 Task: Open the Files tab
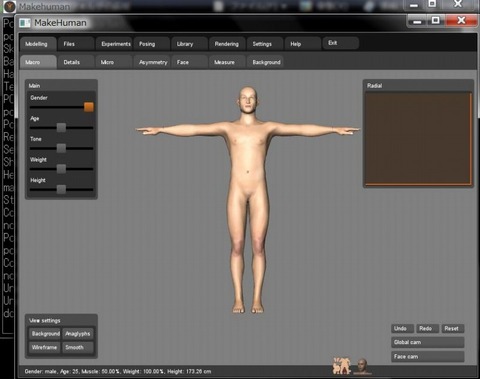76,44
